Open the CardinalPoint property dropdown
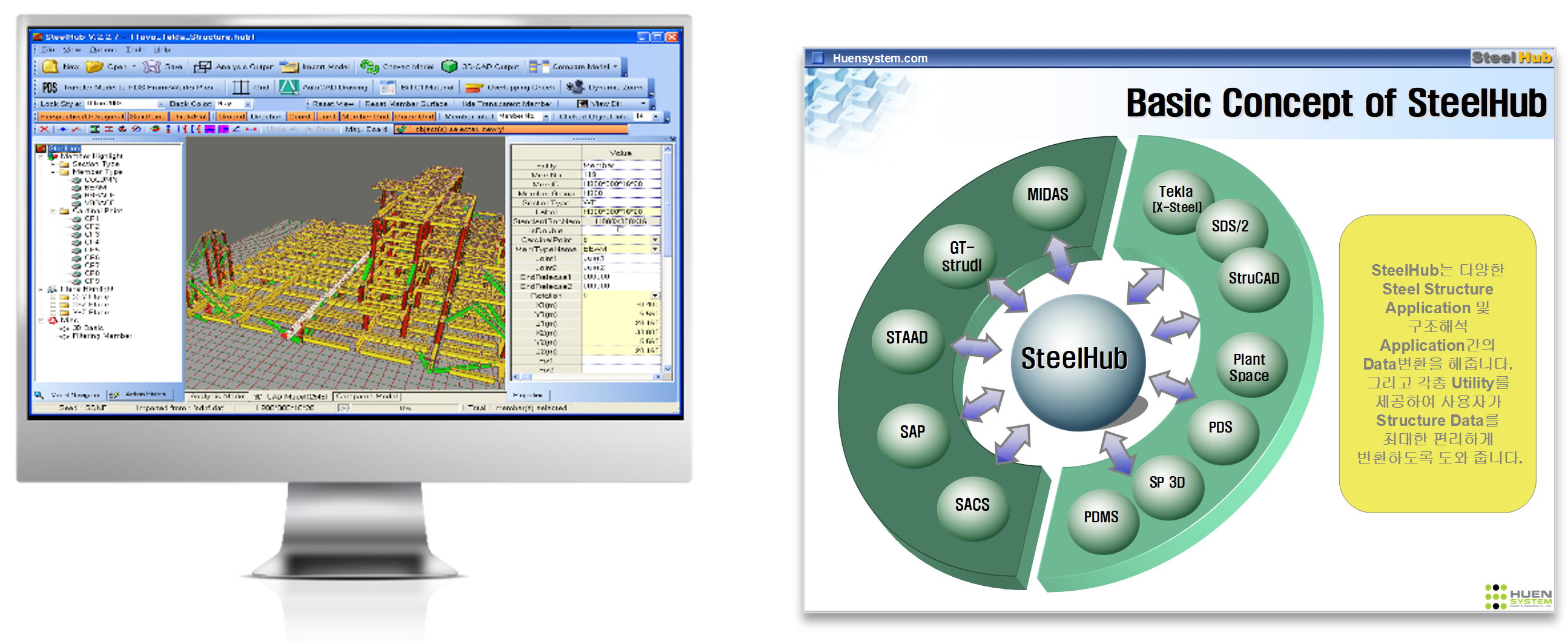Viewport: 1568px width, 641px height. 656,240
